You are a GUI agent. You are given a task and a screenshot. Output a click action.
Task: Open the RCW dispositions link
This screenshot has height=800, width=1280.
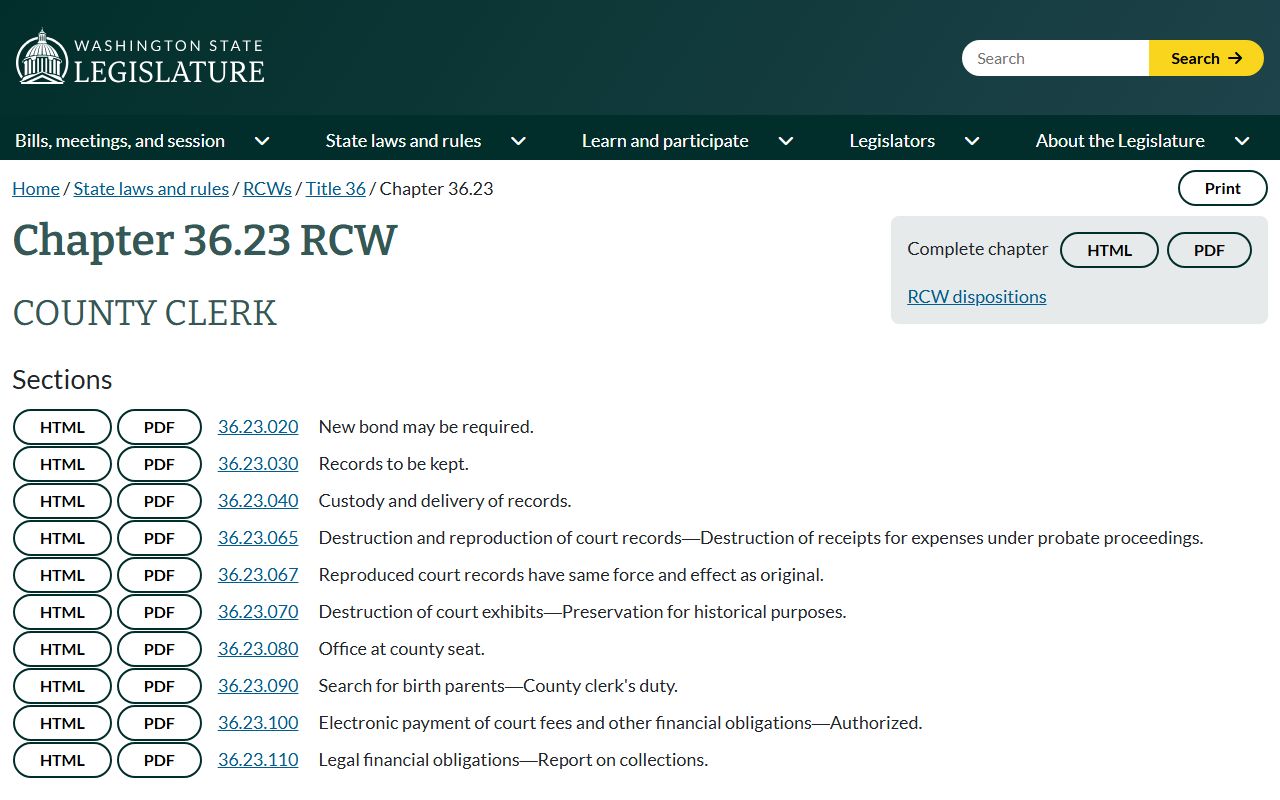977,297
